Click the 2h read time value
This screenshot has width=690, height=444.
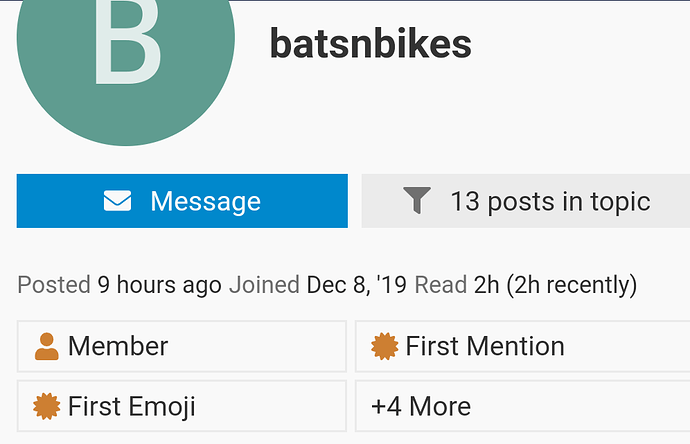485,285
